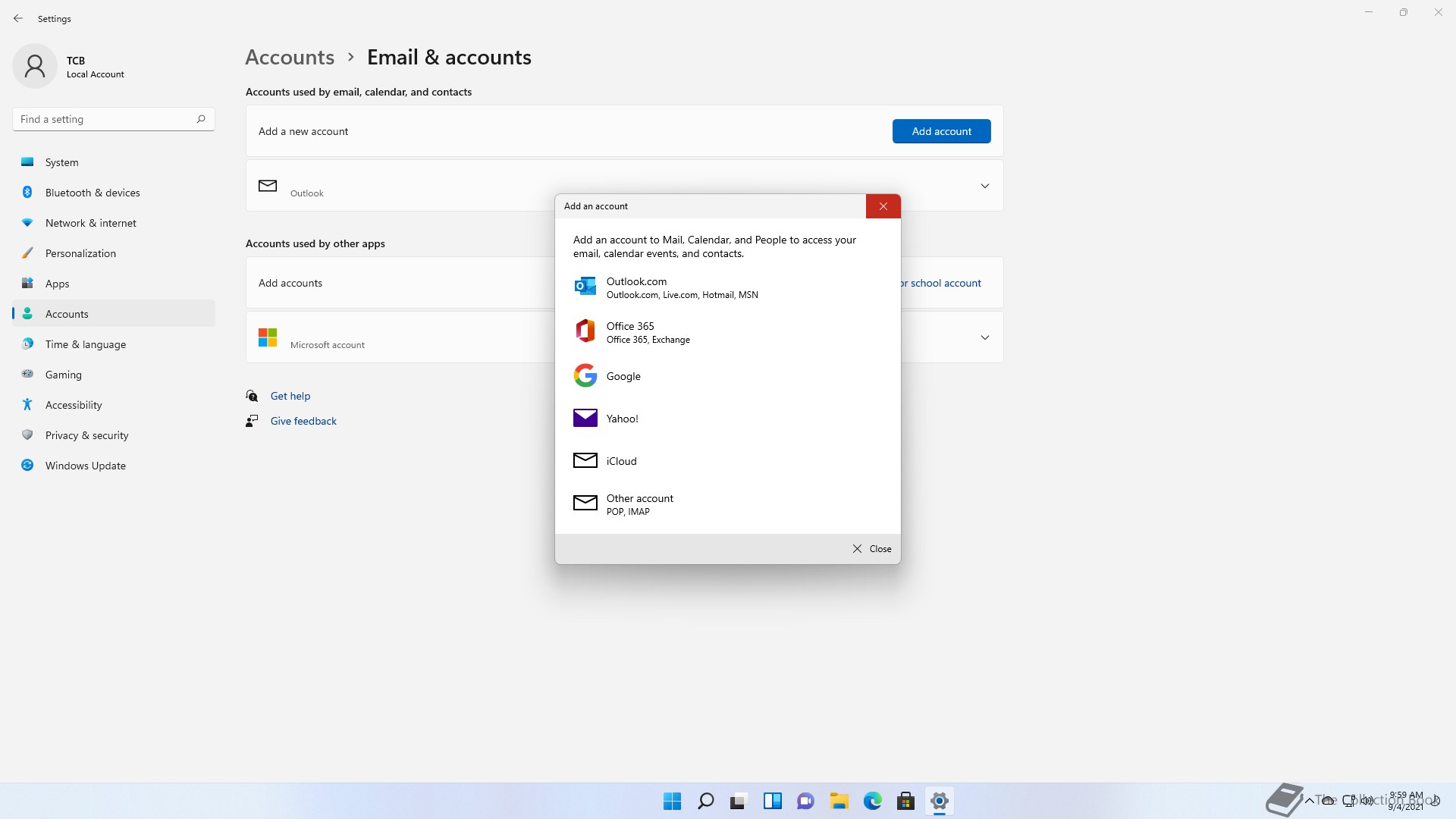Click the Close button at dialog bottom
The height and width of the screenshot is (819, 1456).
coord(872,549)
